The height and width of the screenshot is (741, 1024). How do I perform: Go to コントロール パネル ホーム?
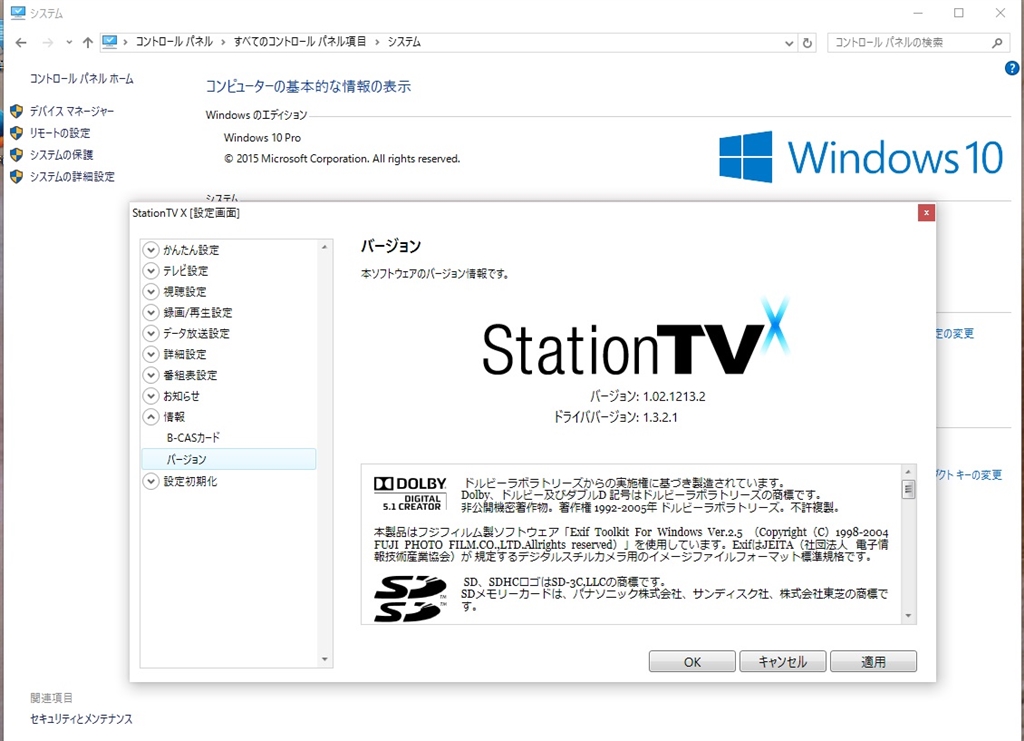point(82,79)
